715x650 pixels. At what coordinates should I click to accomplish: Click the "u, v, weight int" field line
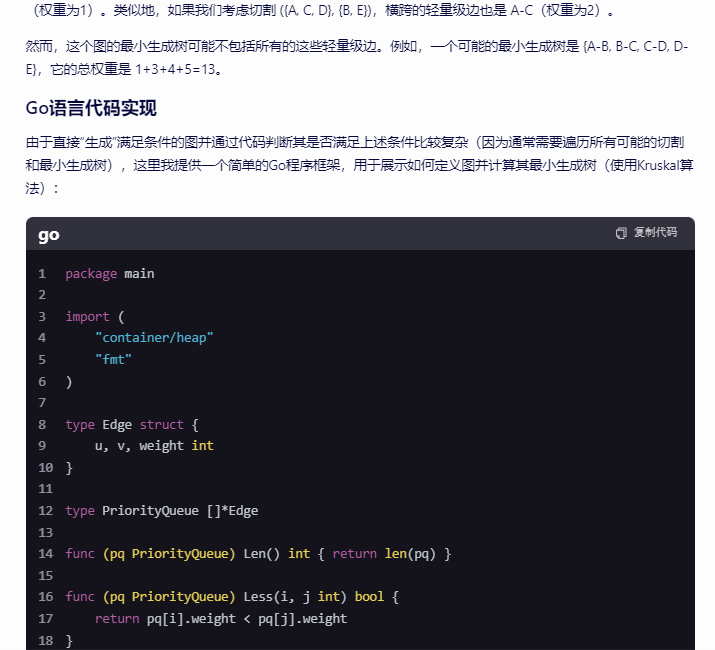click(x=154, y=446)
